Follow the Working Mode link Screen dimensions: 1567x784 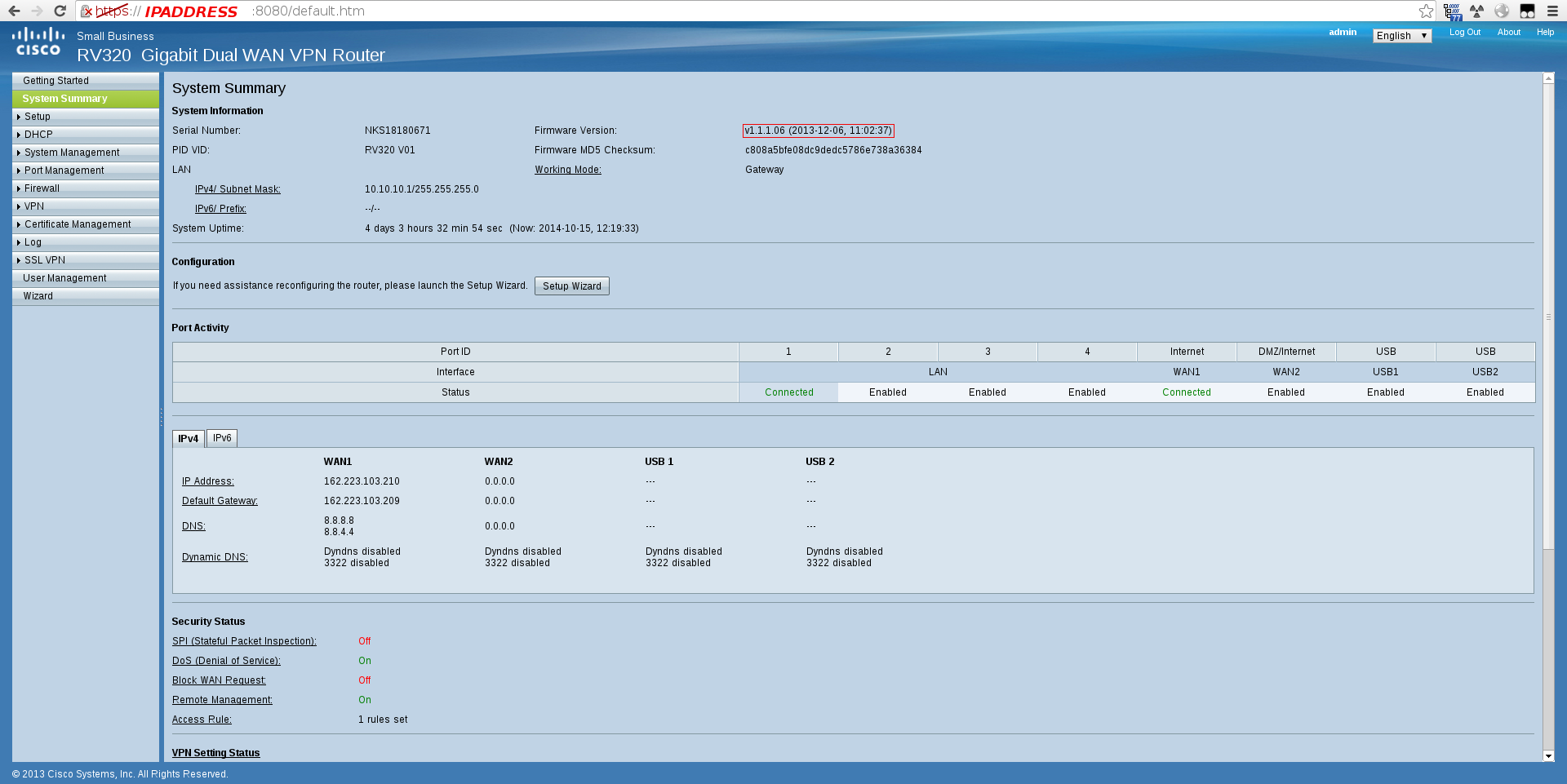[568, 170]
